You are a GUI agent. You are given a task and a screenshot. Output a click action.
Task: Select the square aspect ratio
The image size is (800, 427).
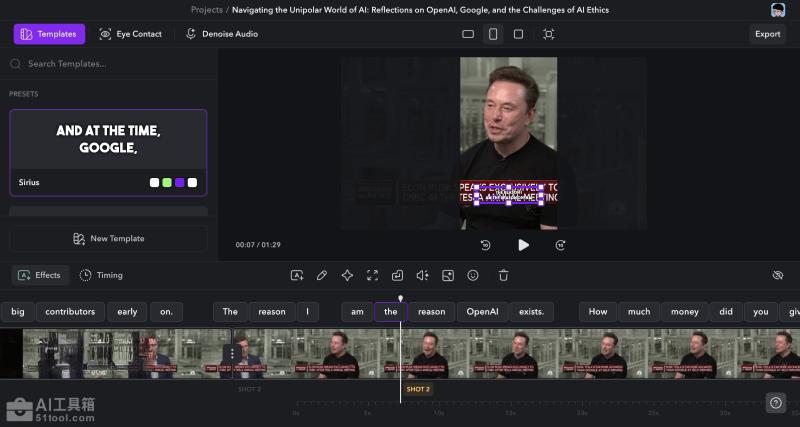[x=518, y=34]
